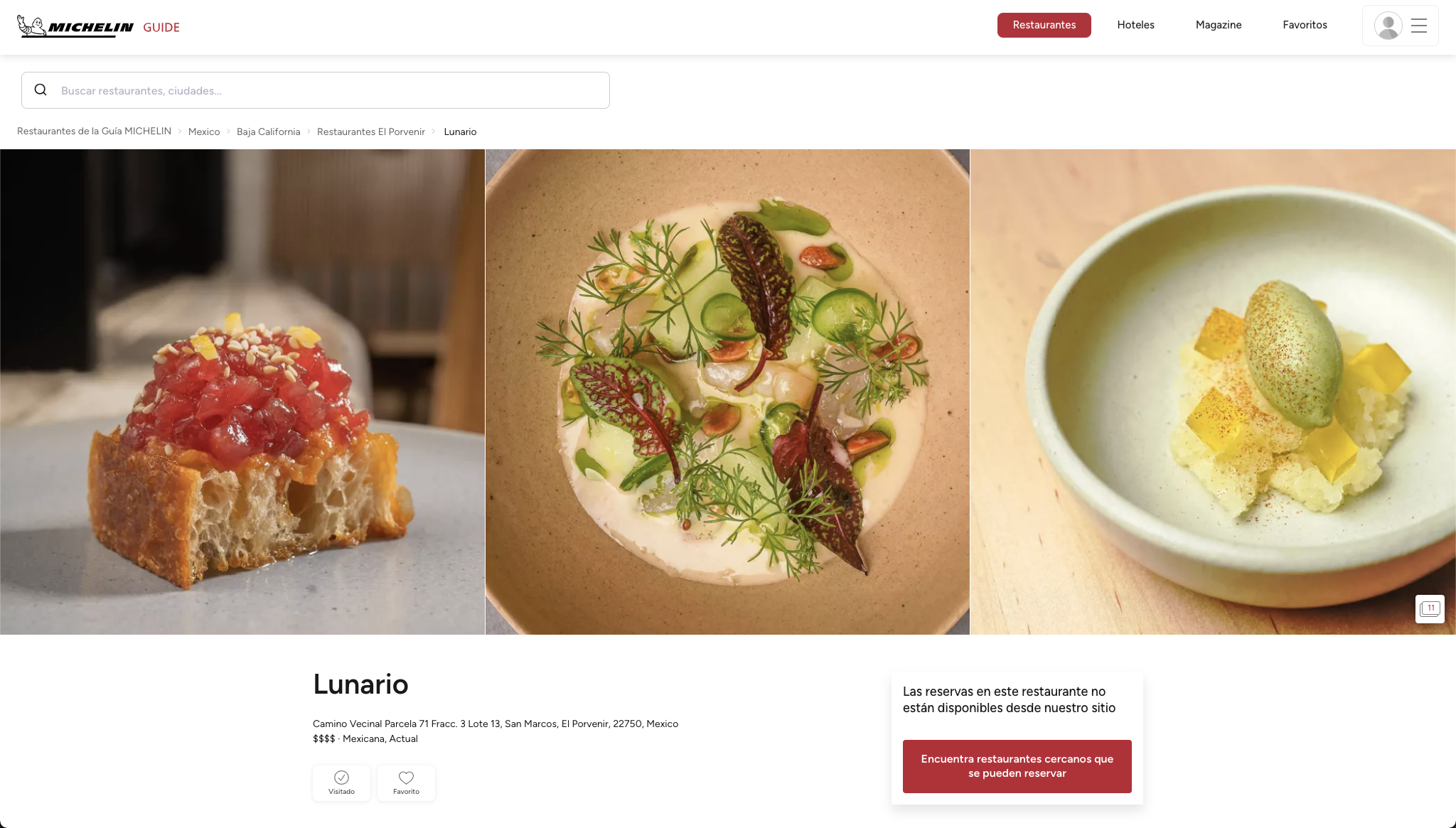The image size is (1456, 828).
Task: Click the checkmark icon for Visitado
Action: (x=341, y=778)
